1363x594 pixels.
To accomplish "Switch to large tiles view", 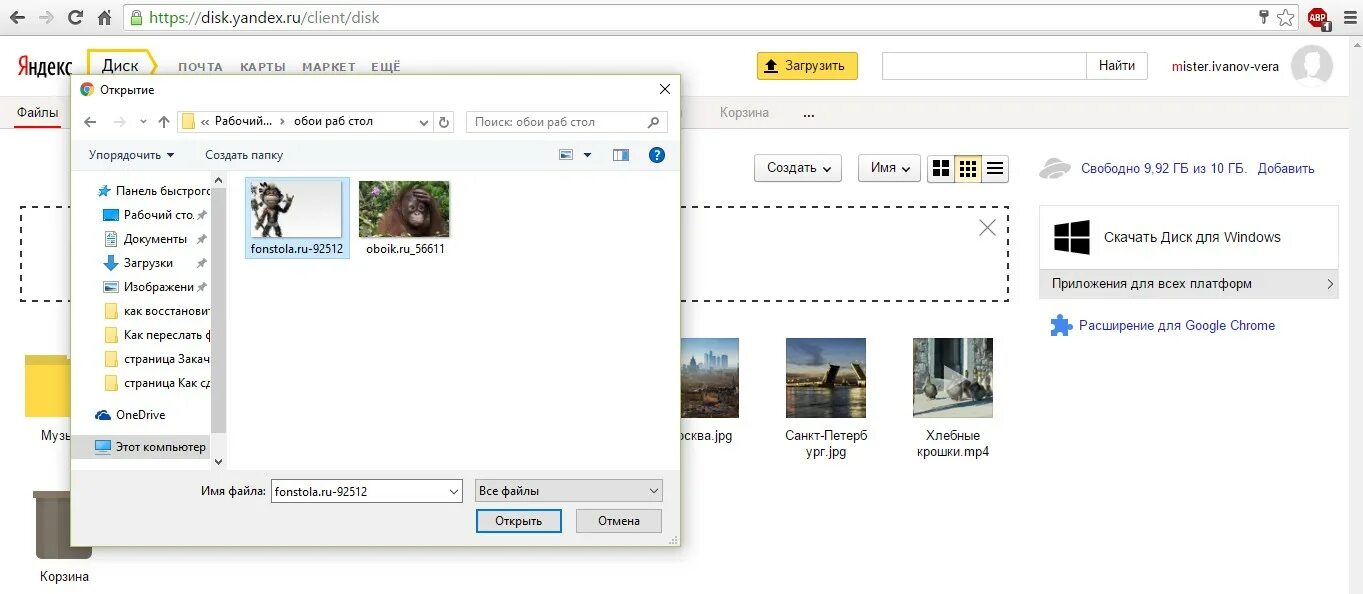I will tap(941, 169).
